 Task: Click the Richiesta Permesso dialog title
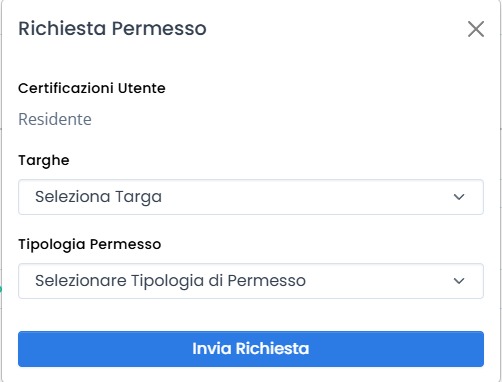point(112,28)
